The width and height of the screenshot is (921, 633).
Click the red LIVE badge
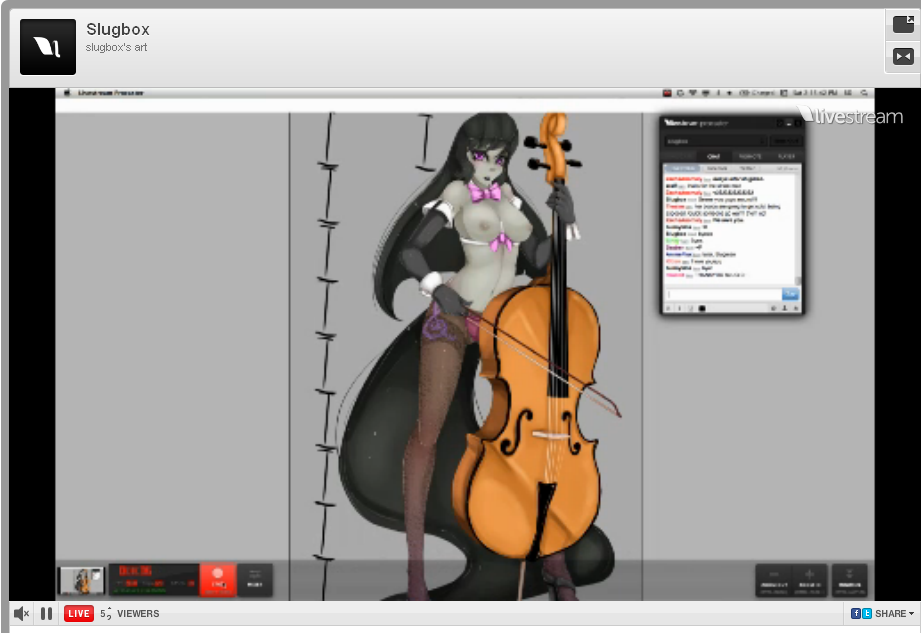coord(79,614)
